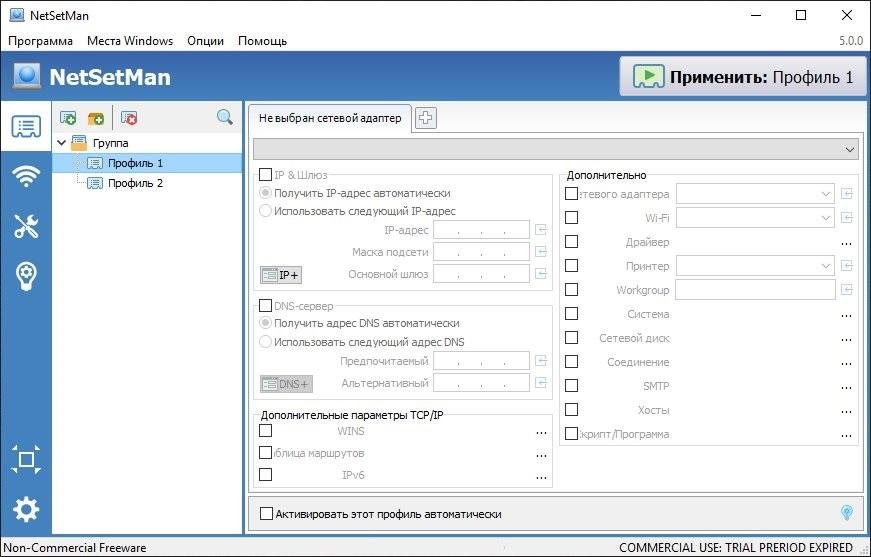Open the Profiles view in sidebar
The height and width of the screenshot is (557, 871).
coord(26,127)
